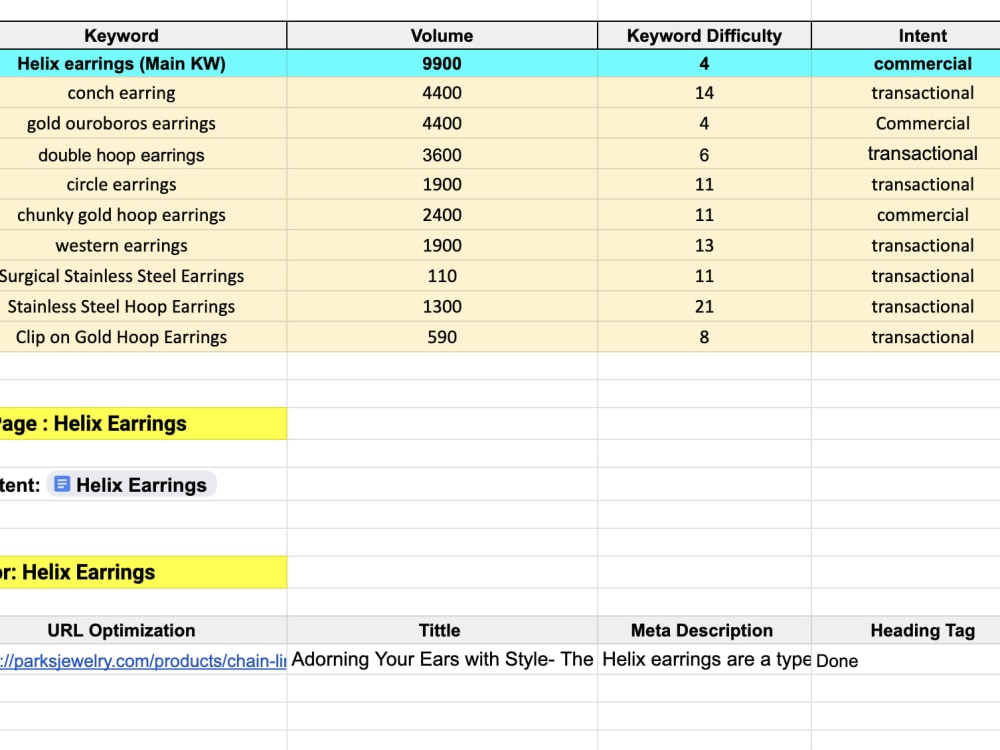Image resolution: width=1000 pixels, height=750 pixels.
Task: Select the 'gold ouroboros earrings' cell
Action: (143, 124)
